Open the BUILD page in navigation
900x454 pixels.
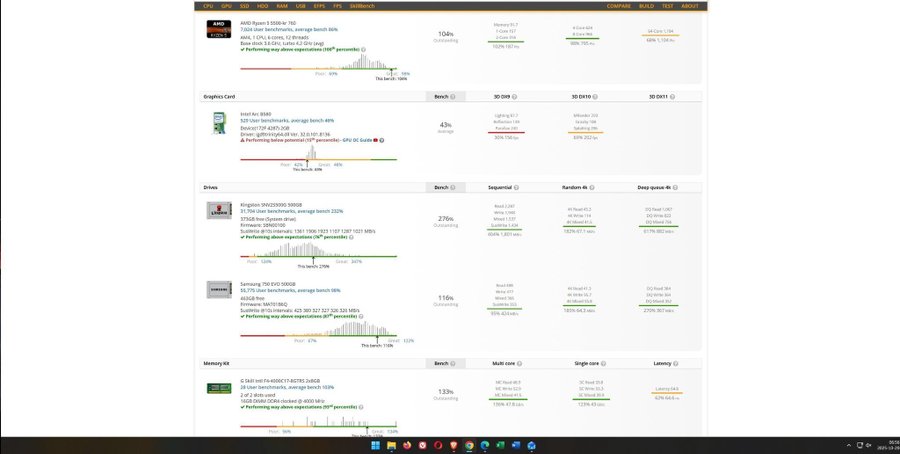pos(646,5)
